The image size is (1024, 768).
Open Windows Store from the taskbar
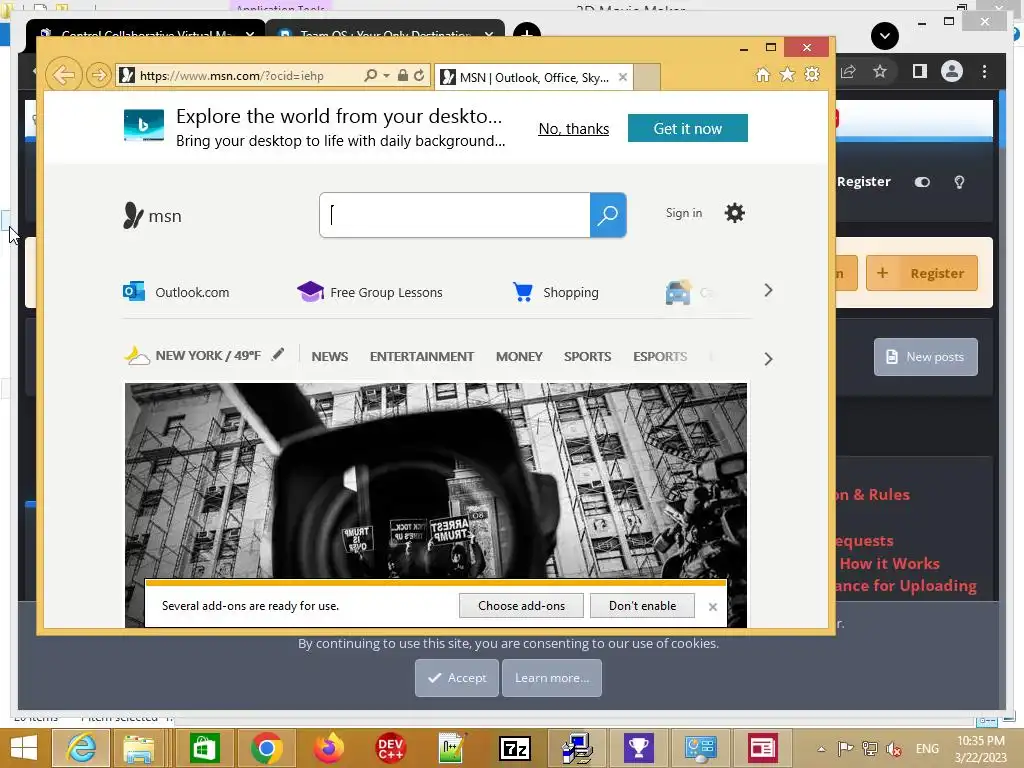pyautogui.click(x=204, y=748)
